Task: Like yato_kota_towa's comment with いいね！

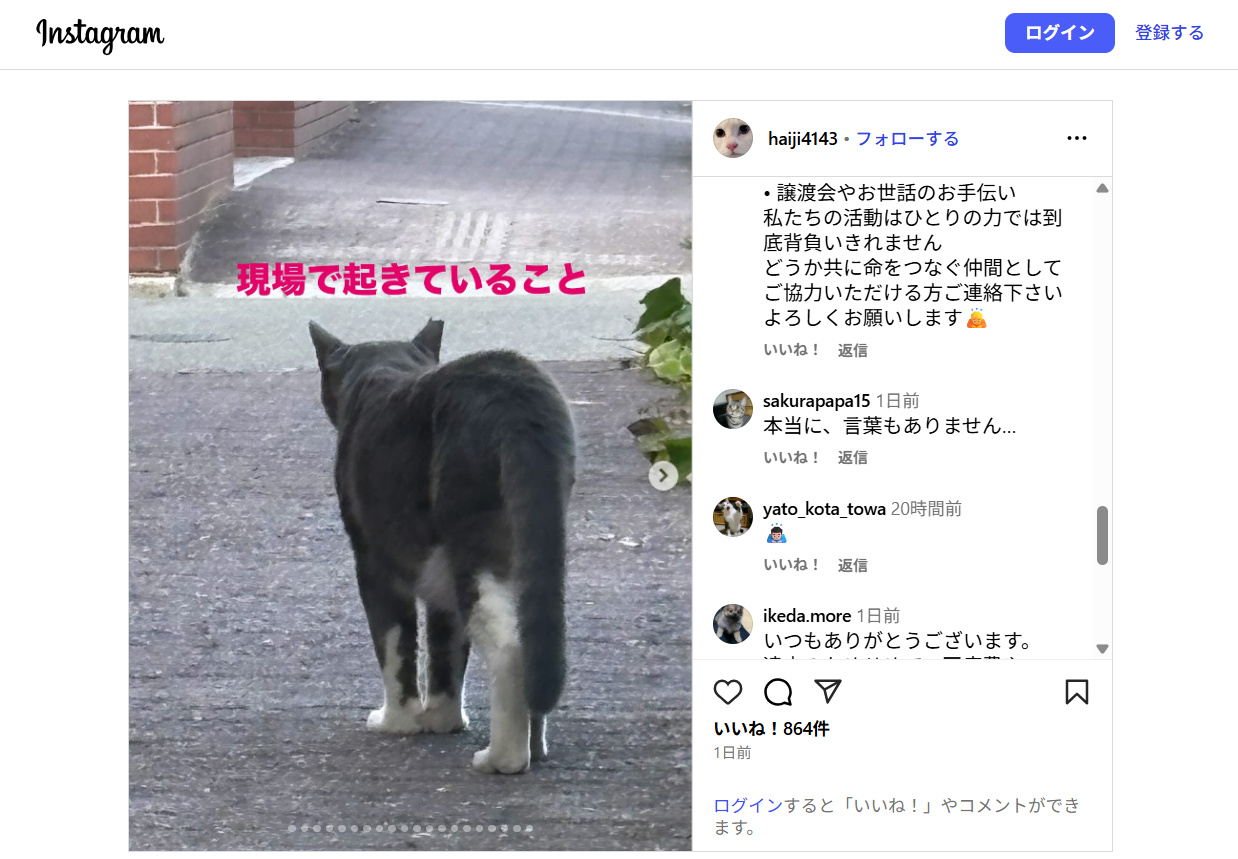Action: pyautogui.click(x=792, y=565)
